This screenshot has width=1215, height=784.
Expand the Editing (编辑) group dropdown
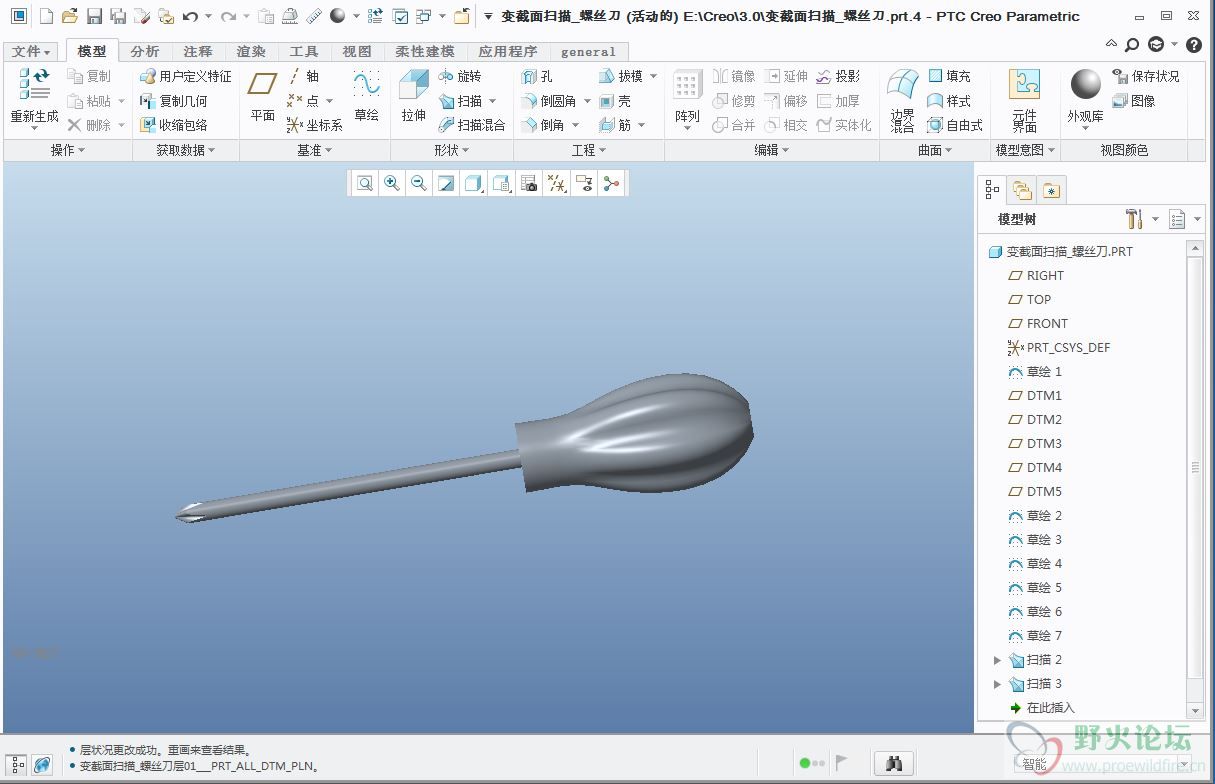[772, 150]
